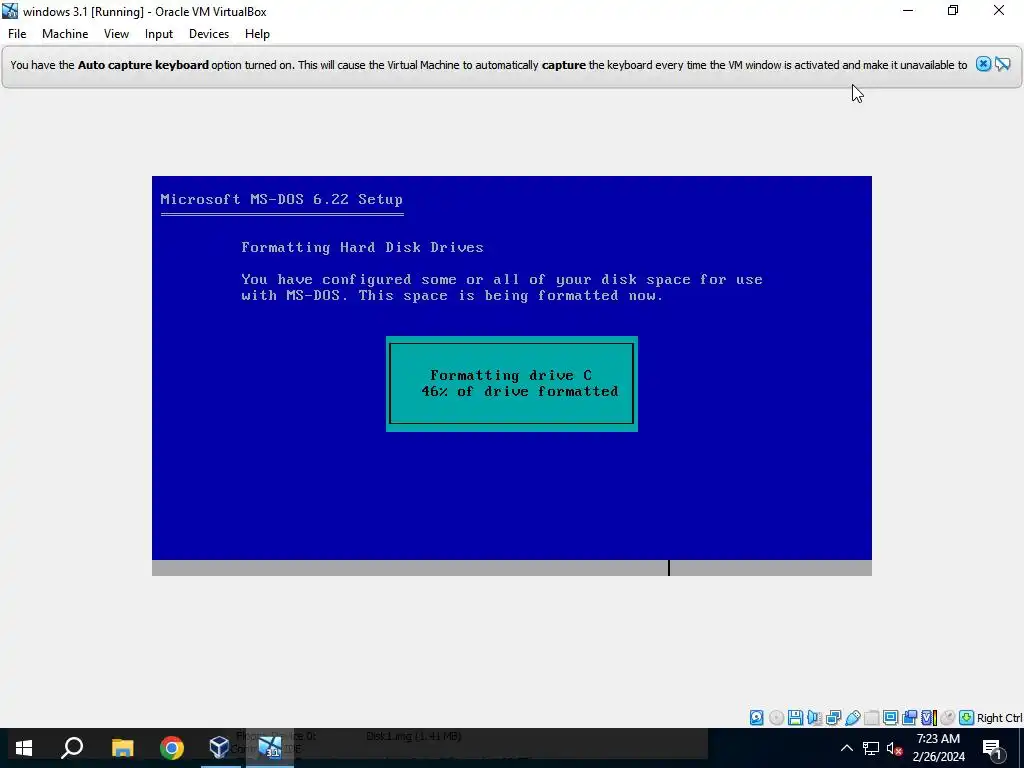Open the View menu
Image resolution: width=1024 pixels, height=768 pixels.
click(116, 34)
